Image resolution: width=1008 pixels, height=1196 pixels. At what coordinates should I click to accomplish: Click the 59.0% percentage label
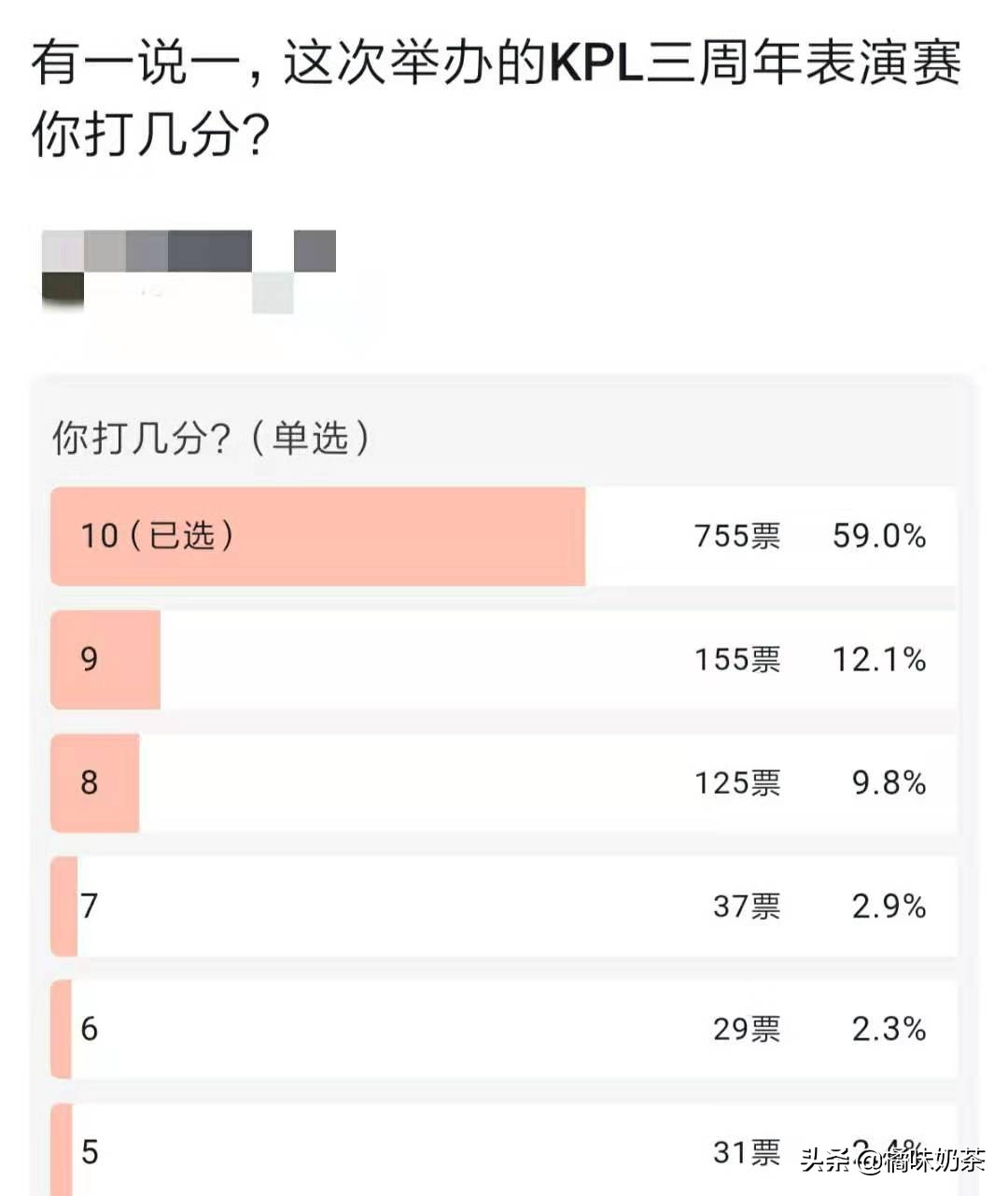[x=879, y=536]
